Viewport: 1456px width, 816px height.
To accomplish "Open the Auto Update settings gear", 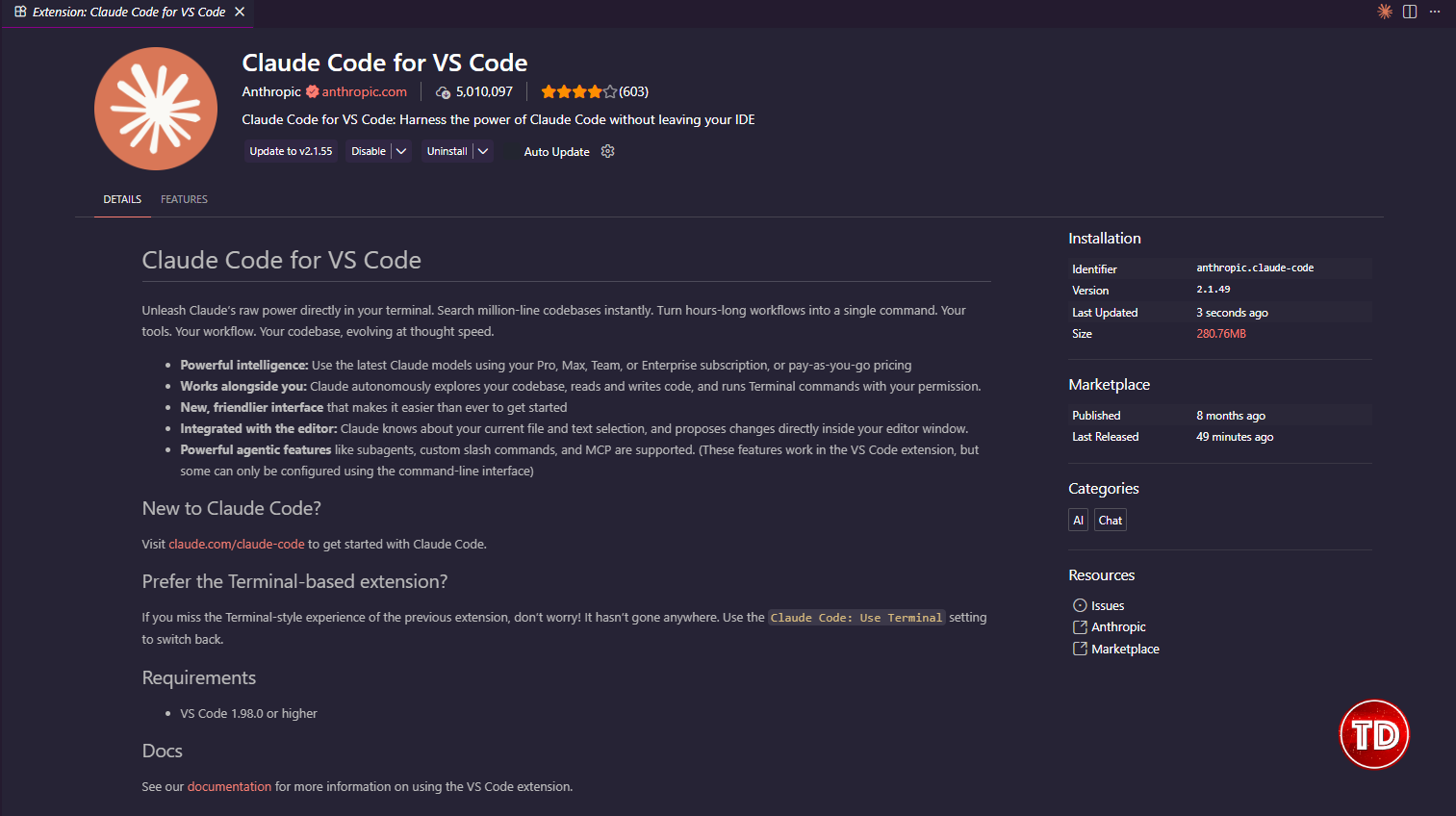I will coord(607,151).
